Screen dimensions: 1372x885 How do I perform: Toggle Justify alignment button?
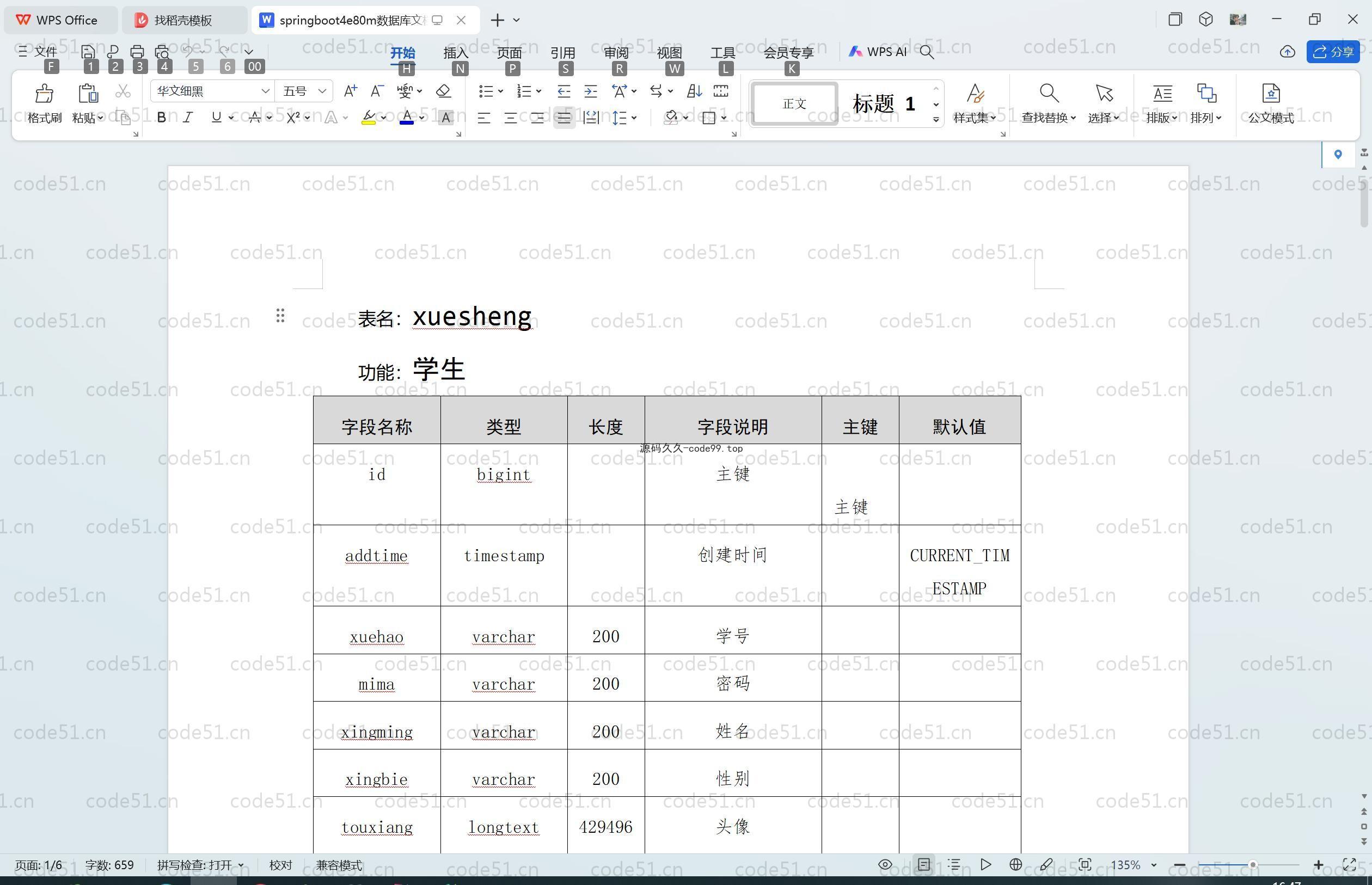click(564, 118)
